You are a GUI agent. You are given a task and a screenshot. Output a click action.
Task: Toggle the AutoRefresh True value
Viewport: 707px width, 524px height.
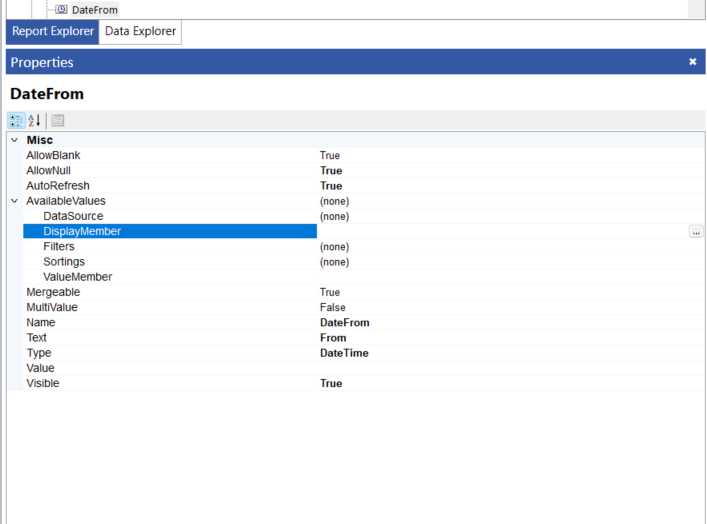(x=331, y=186)
